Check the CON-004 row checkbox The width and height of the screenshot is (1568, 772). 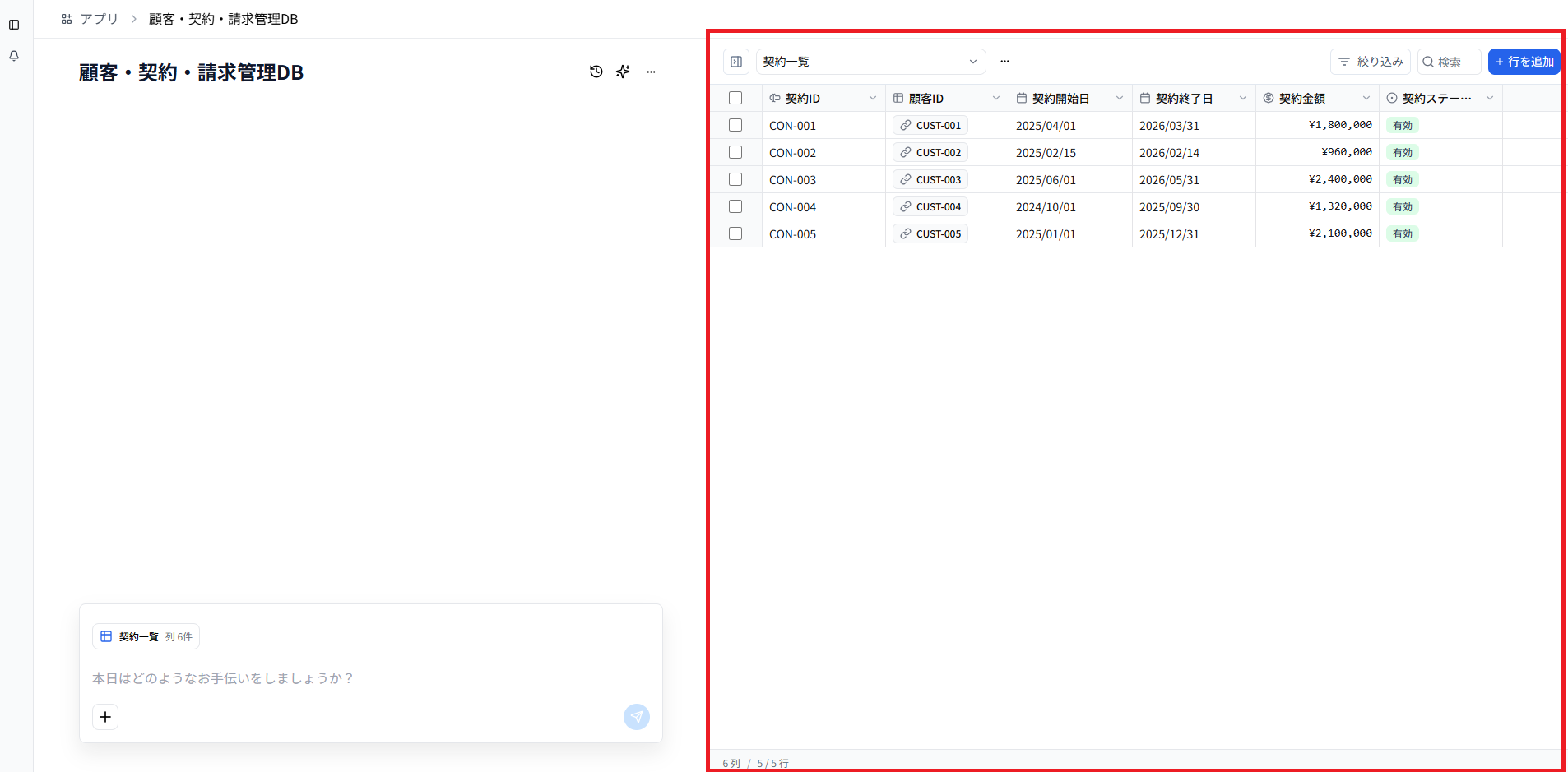[735, 206]
